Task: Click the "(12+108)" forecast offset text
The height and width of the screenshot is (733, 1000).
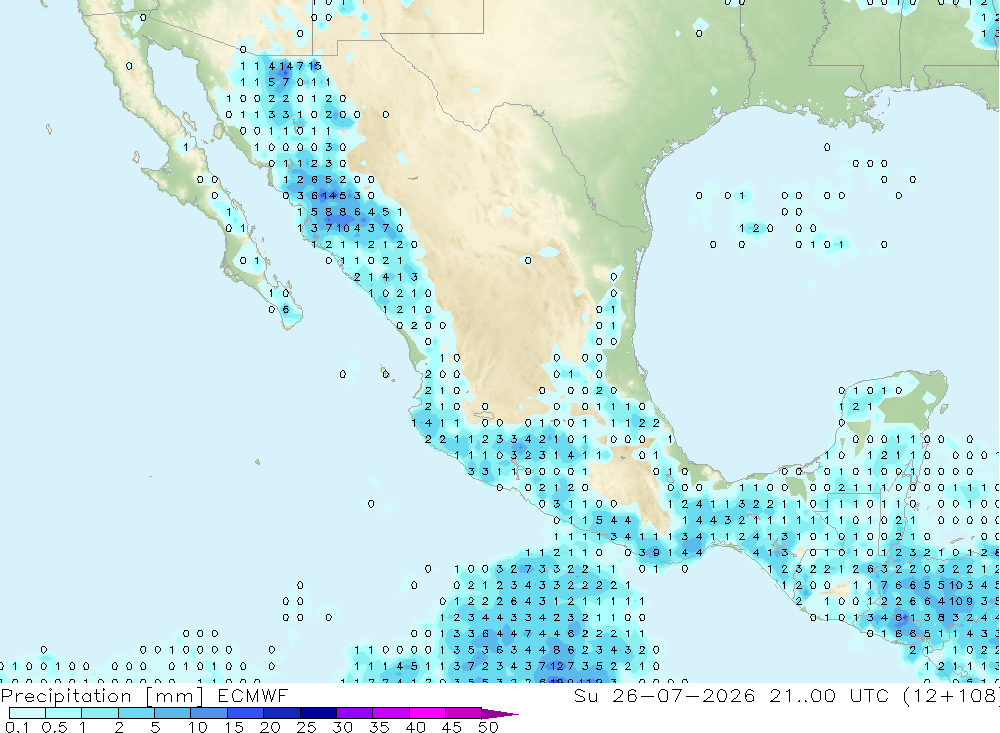Action: click(951, 695)
